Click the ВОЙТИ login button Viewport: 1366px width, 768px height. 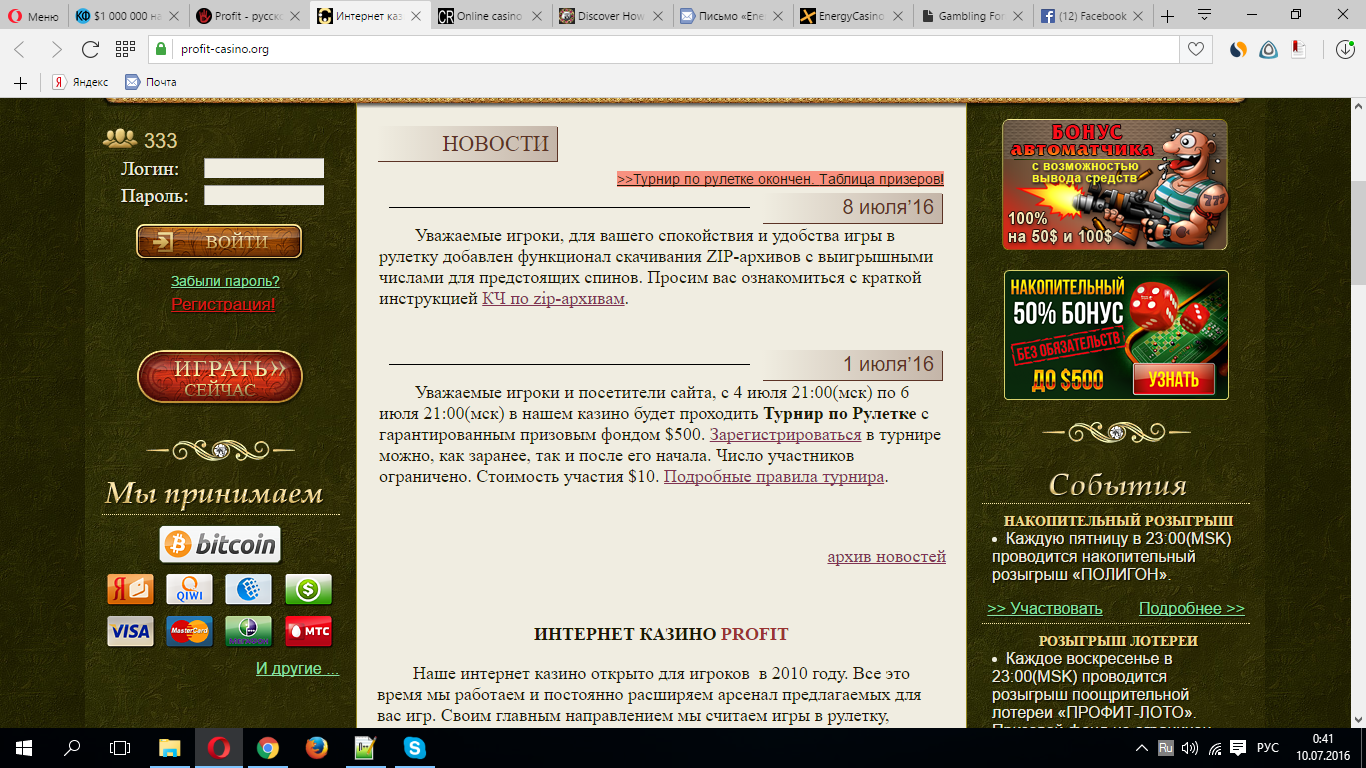coord(219,241)
